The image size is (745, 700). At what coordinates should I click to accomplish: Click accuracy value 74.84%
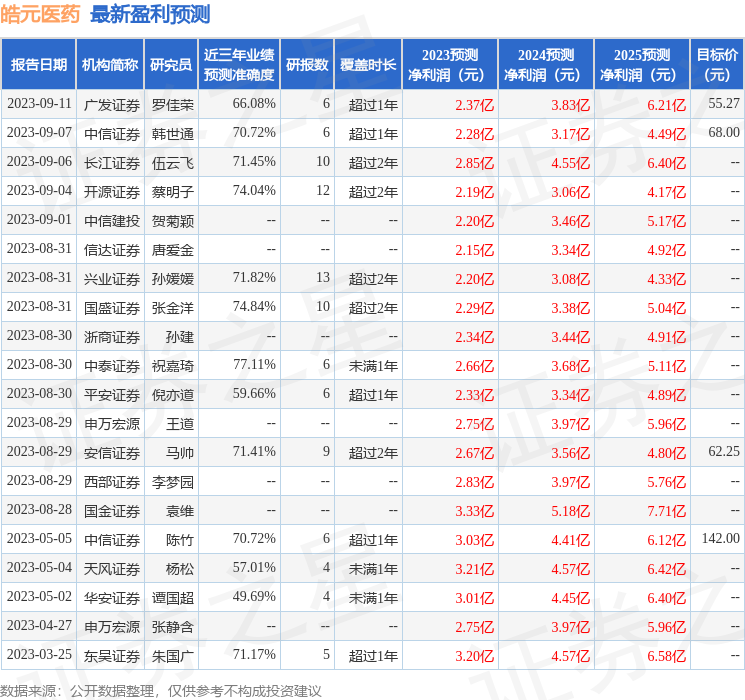[x=254, y=306]
